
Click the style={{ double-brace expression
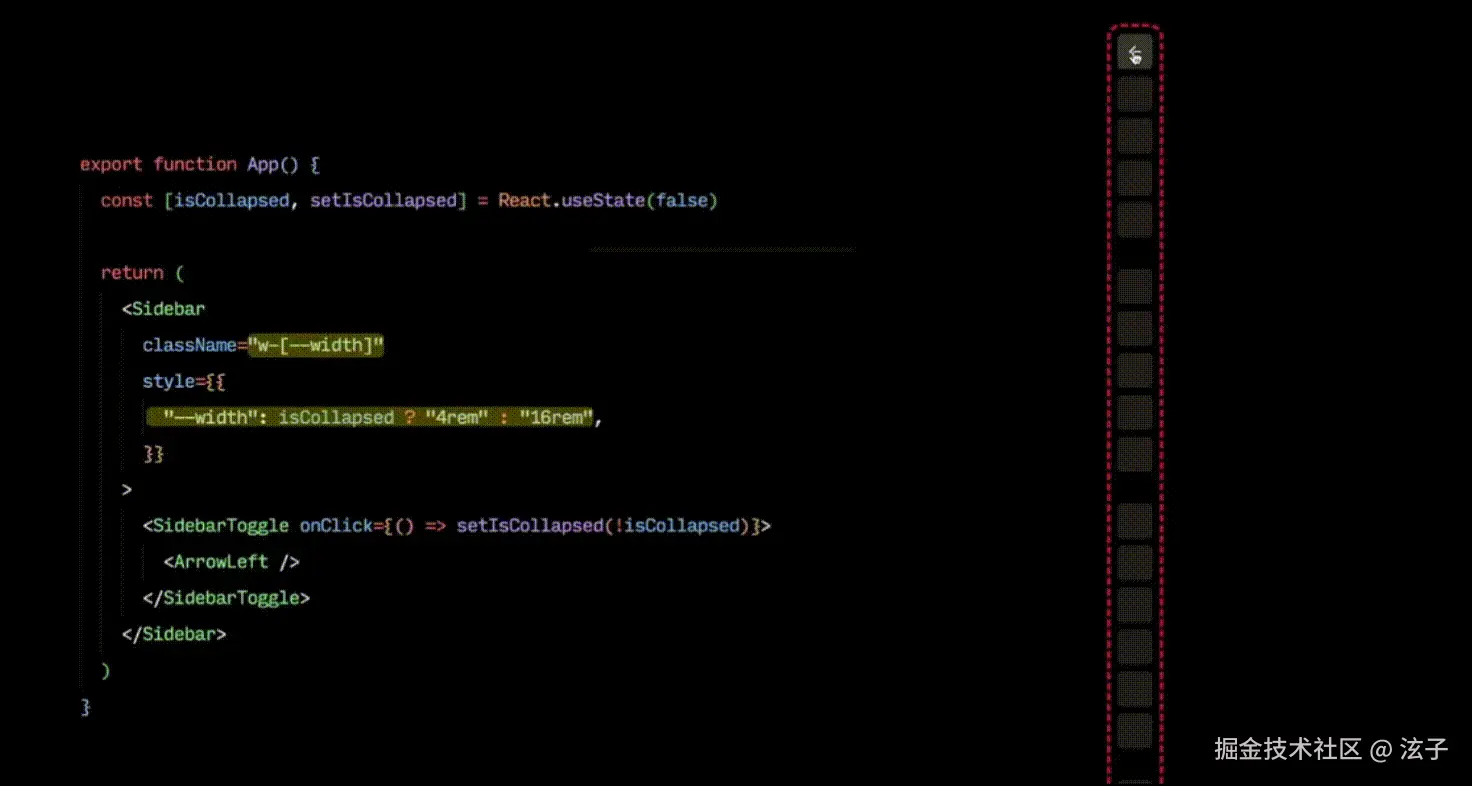pos(184,381)
